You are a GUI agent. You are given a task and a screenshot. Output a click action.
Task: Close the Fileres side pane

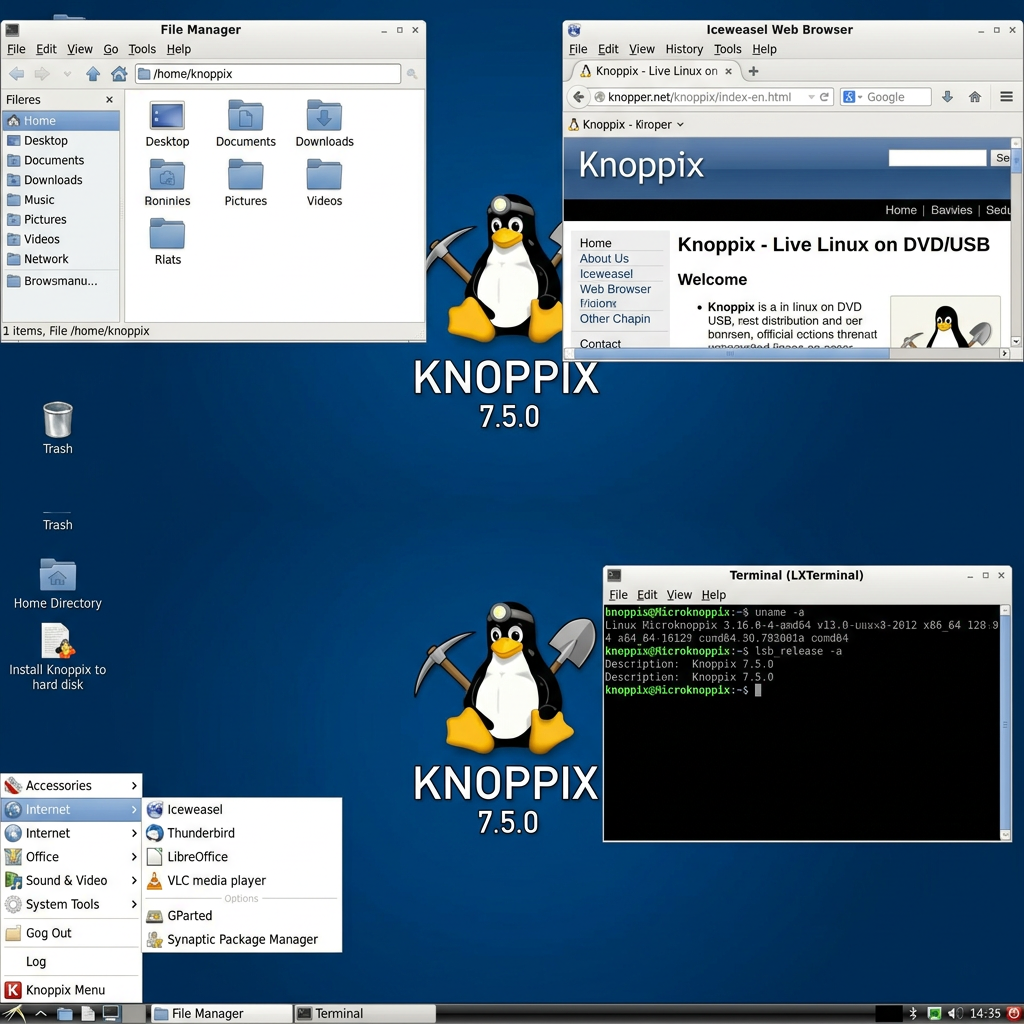pos(109,100)
